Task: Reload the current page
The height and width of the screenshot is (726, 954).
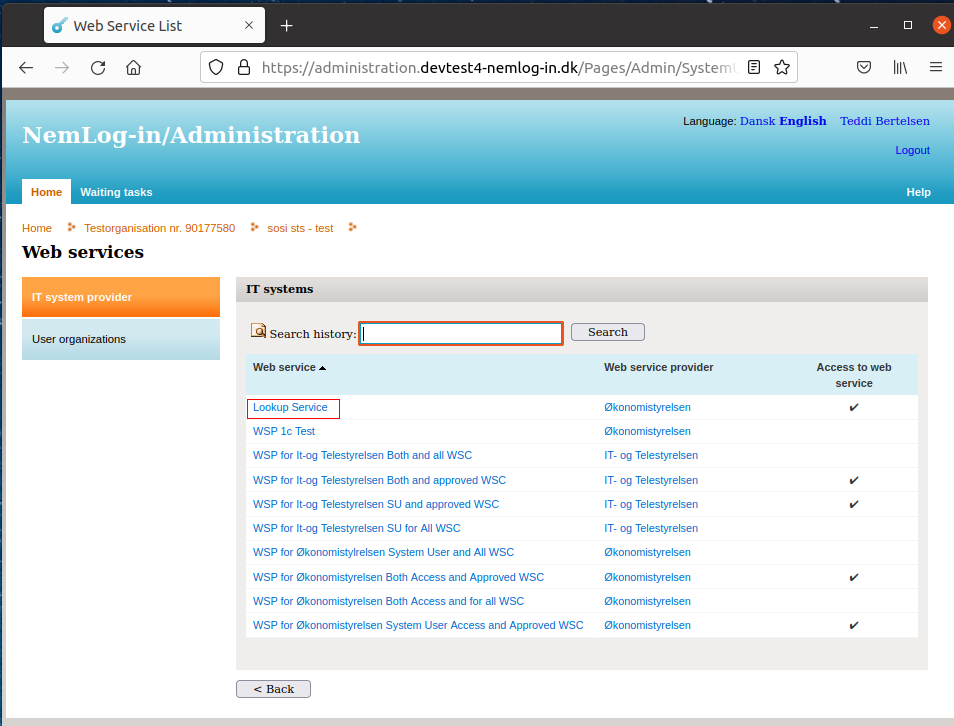Action: 98,68
